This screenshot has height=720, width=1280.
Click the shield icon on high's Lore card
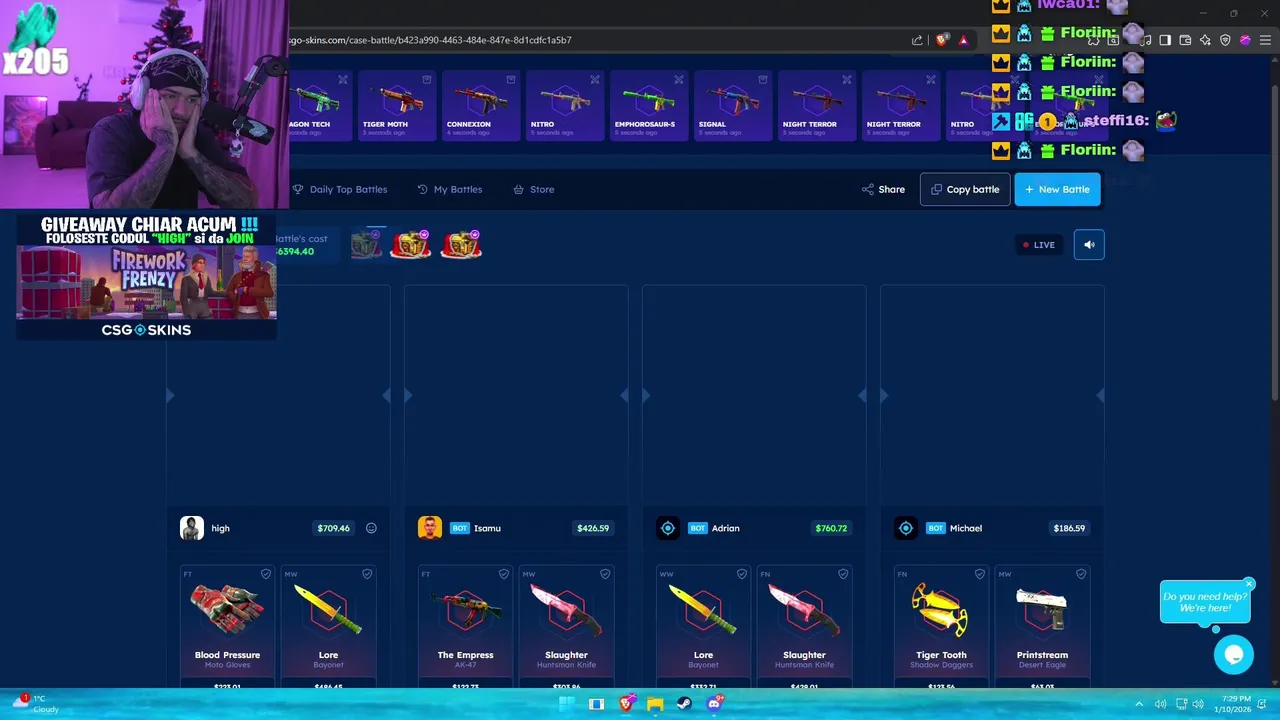(367, 574)
